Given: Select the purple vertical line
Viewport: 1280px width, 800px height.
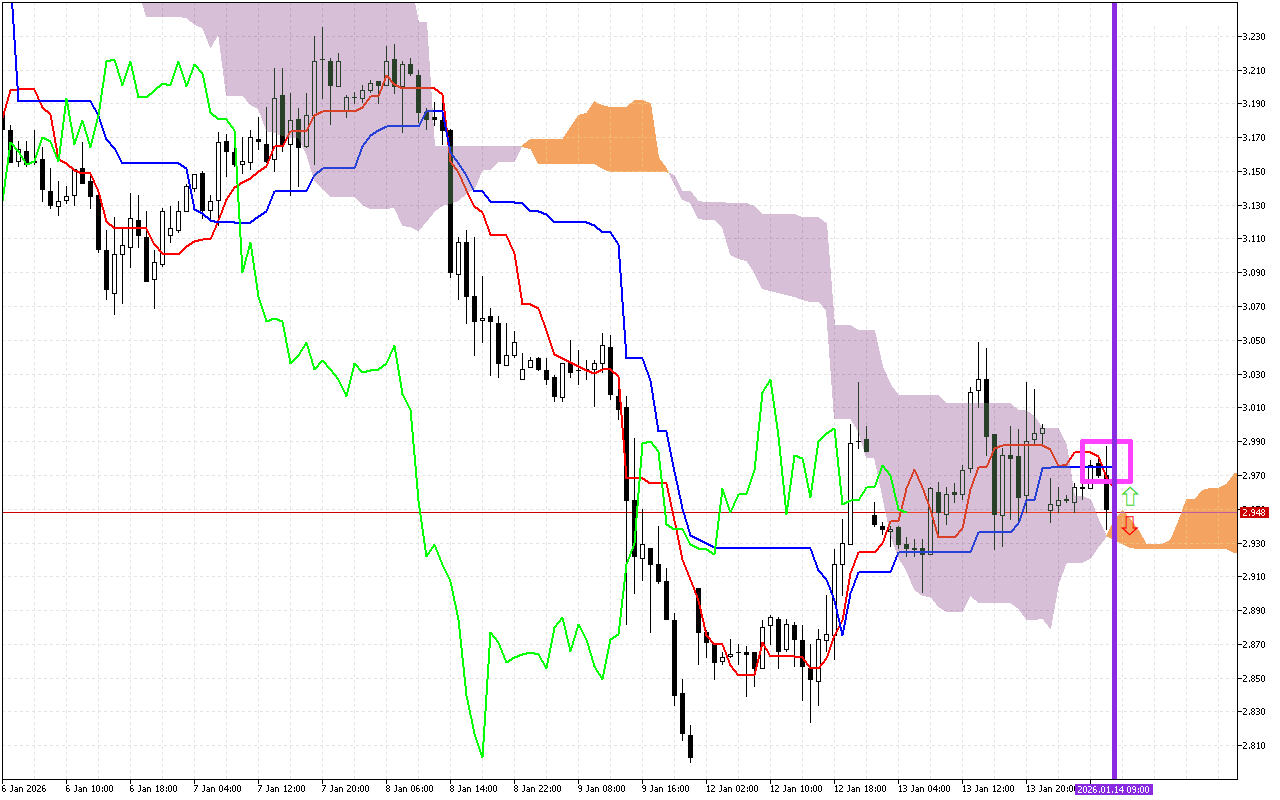Looking at the screenshot, I should tap(1115, 300).
